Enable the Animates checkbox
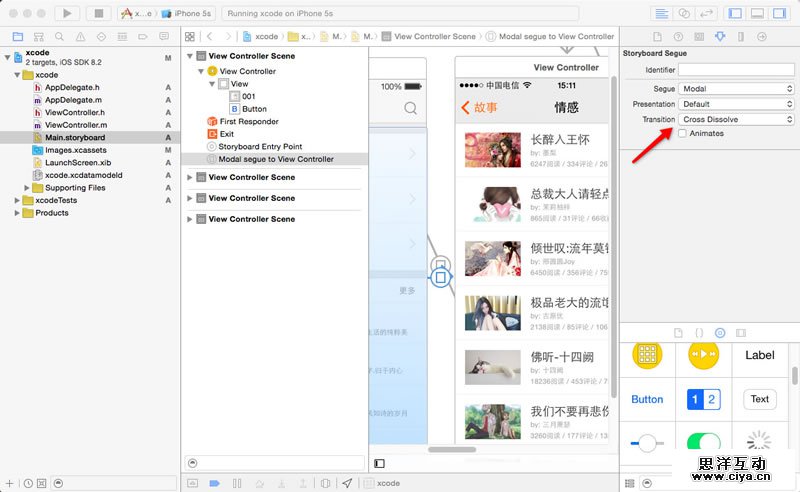 pos(683,133)
